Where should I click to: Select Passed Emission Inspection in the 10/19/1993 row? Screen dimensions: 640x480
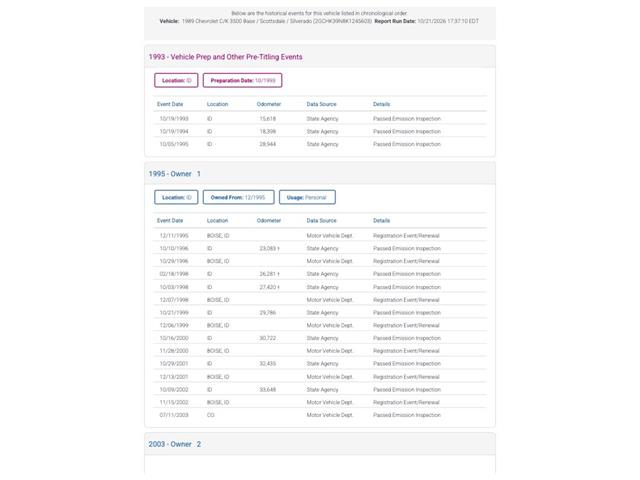(x=407, y=119)
